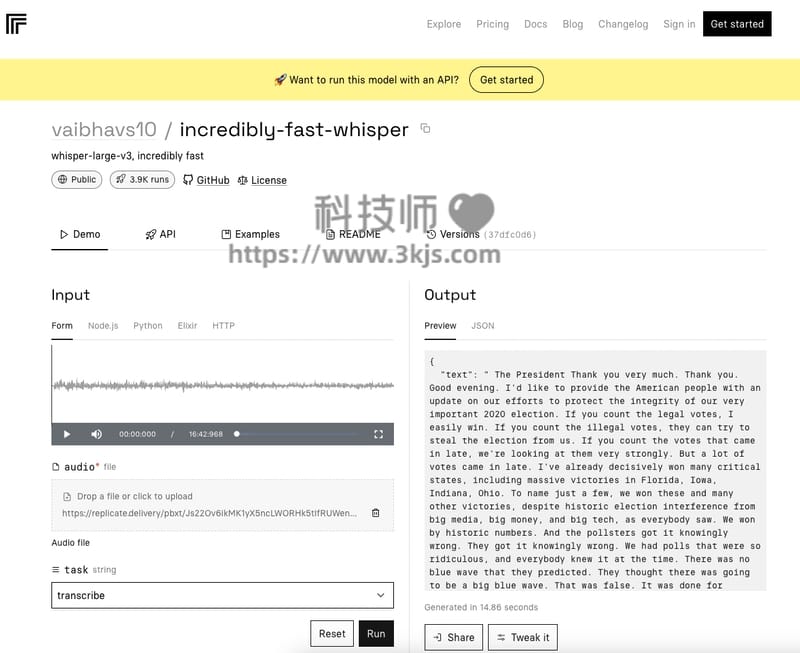Click the version hash 37dfc0d6
The image size is (800, 653).
click(x=509, y=235)
